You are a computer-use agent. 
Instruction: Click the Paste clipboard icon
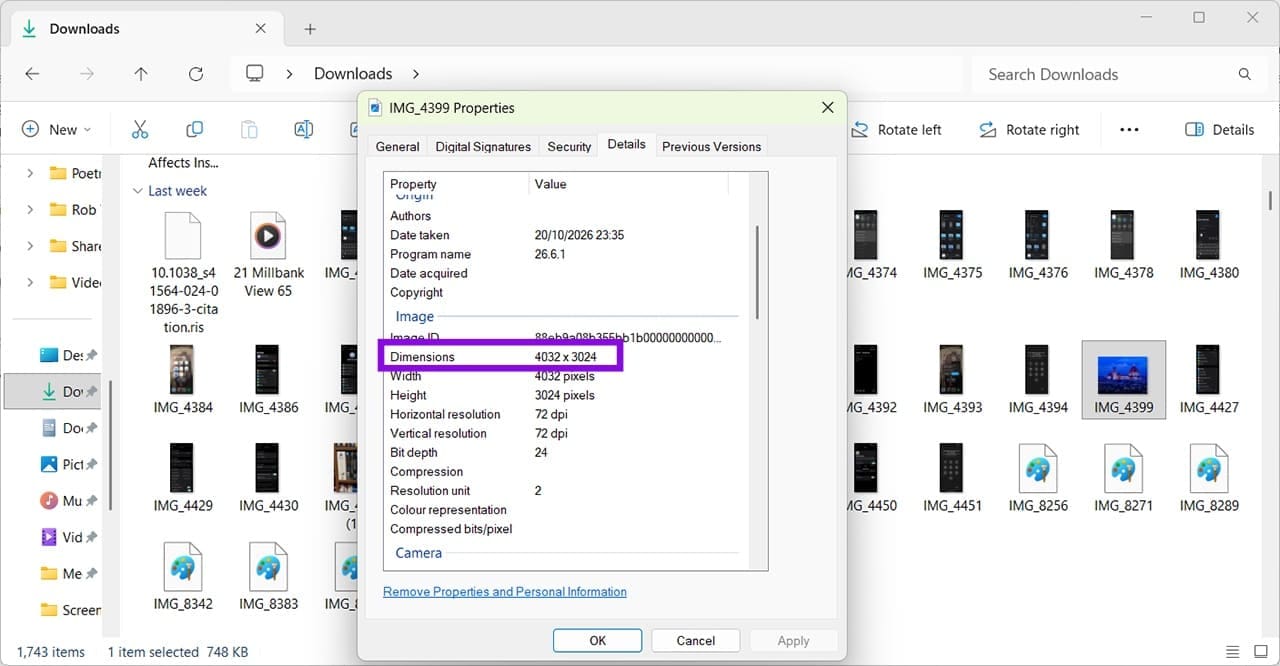coord(249,129)
